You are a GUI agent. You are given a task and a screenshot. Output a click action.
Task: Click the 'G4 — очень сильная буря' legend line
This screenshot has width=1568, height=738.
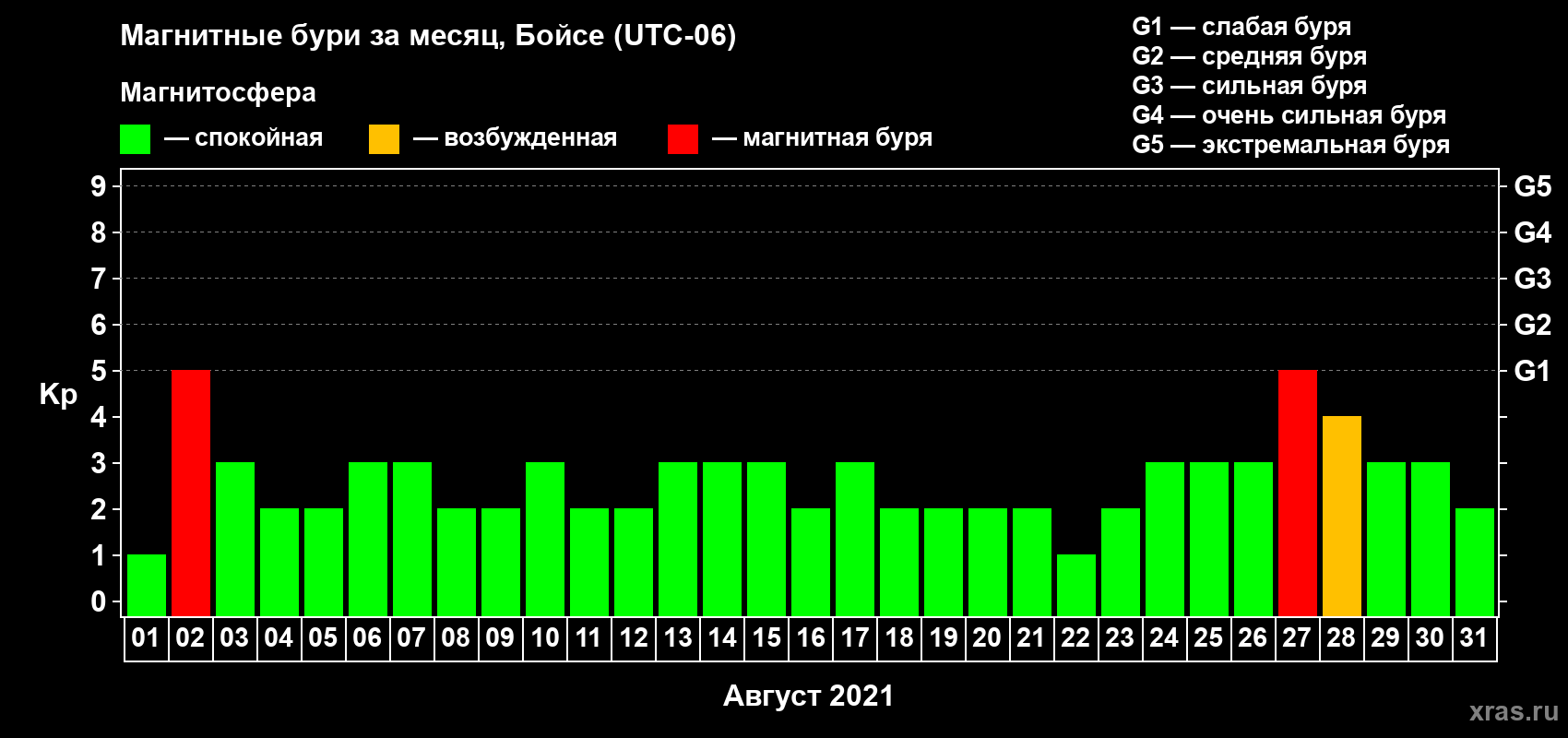1289,115
